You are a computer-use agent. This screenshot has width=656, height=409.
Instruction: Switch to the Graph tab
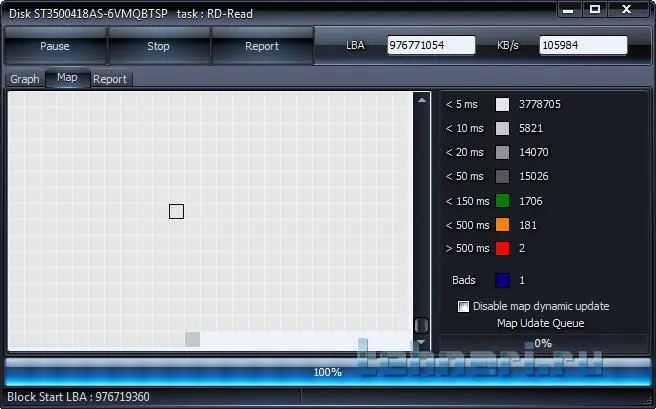click(25, 79)
